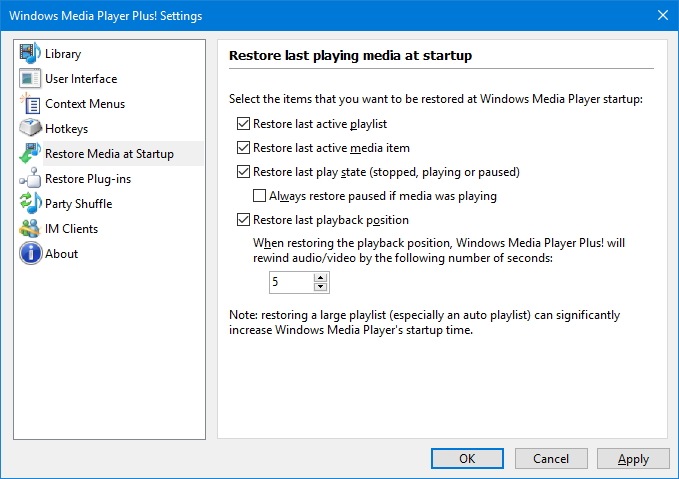Click the Restore Plug-ins icon

pos(30,178)
